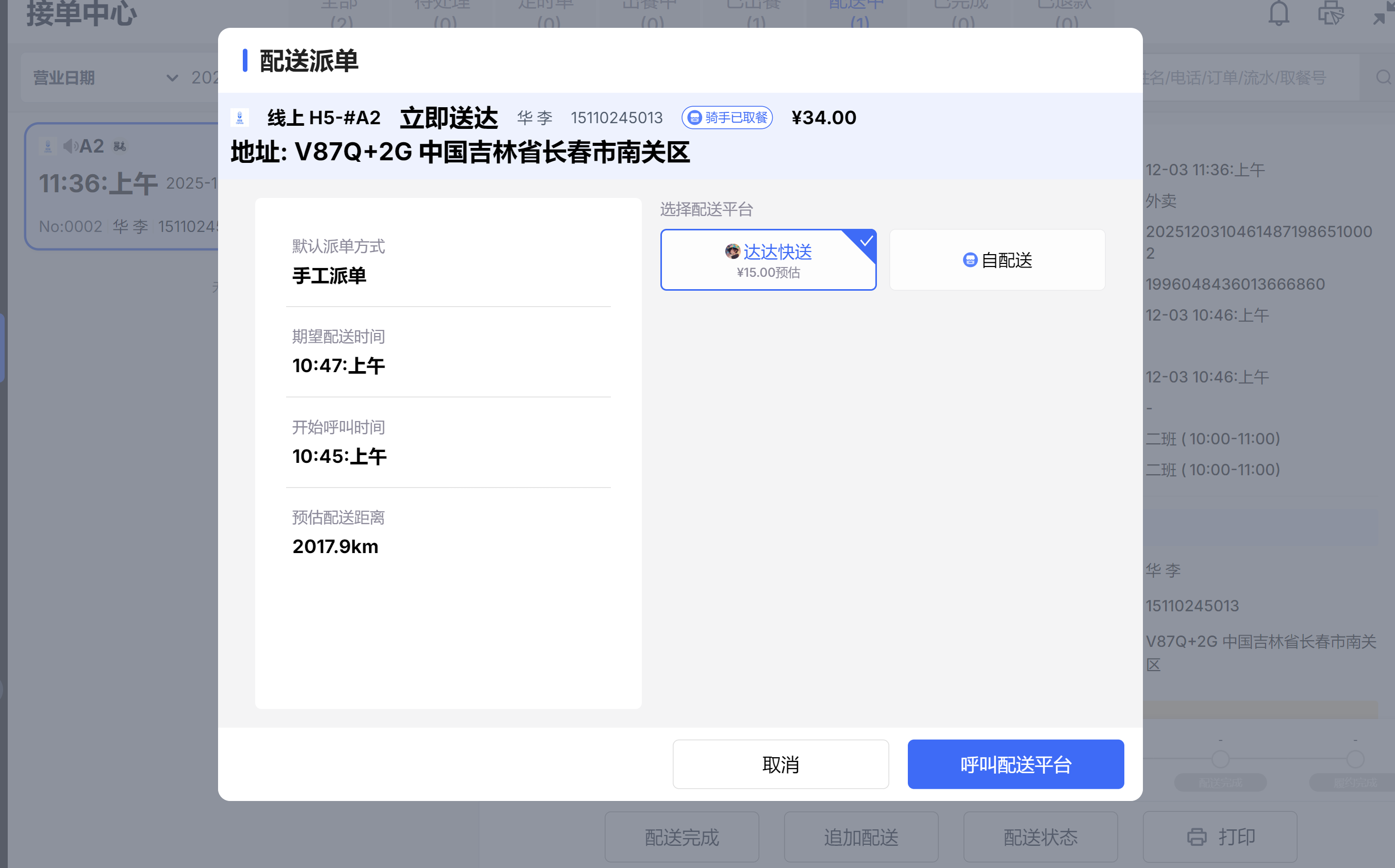
Task: Select the 自配送 self-delivery option
Action: point(997,260)
